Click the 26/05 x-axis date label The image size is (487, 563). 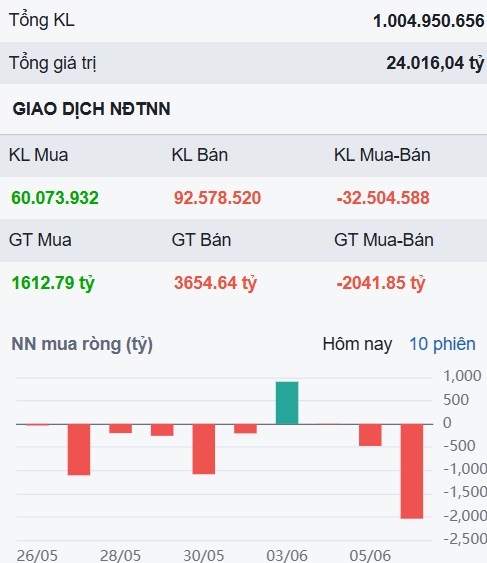(x=37, y=555)
